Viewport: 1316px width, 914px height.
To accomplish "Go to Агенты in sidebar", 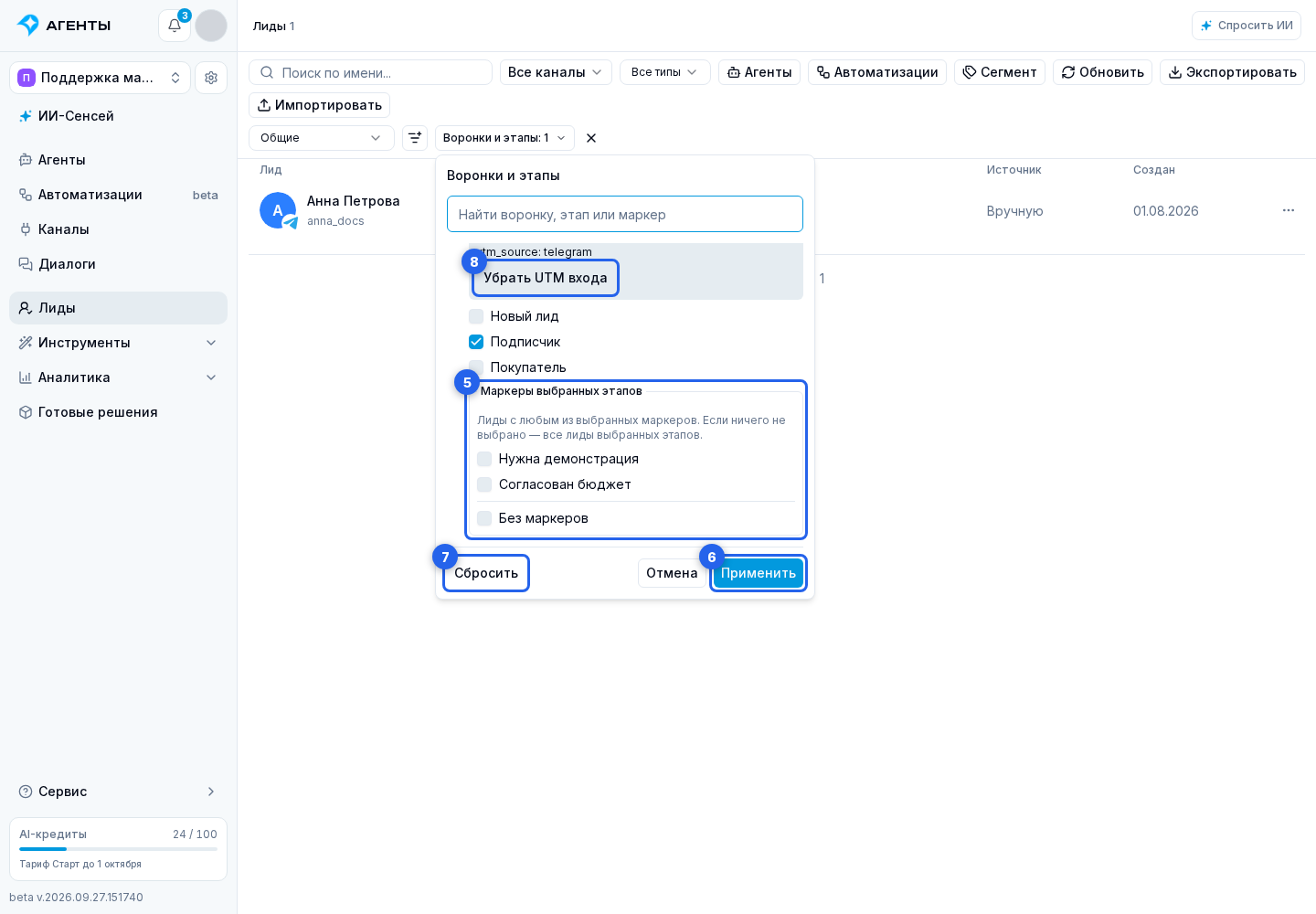I will tap(119, 160).
